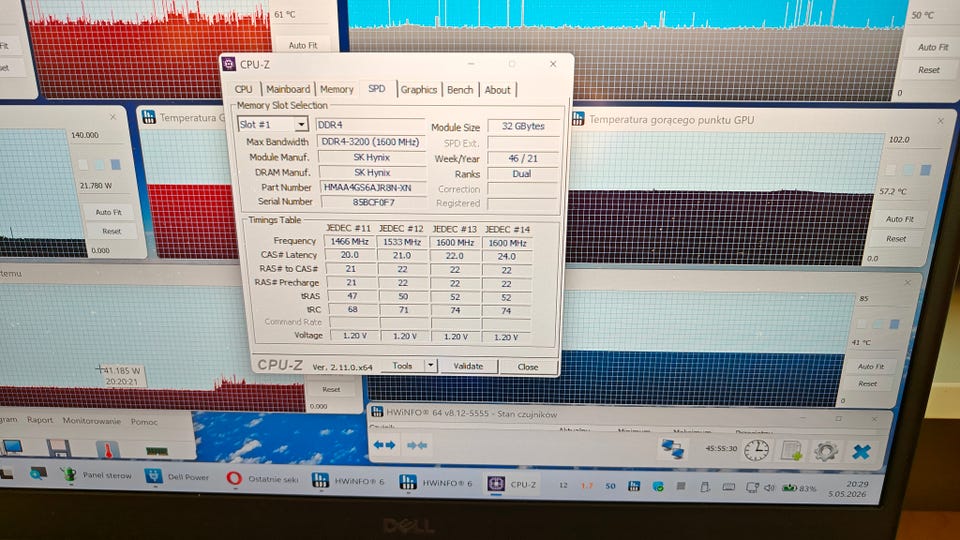Open Dell Power from the taskbar
The image size is (960, 540).
tap(177, 476)
